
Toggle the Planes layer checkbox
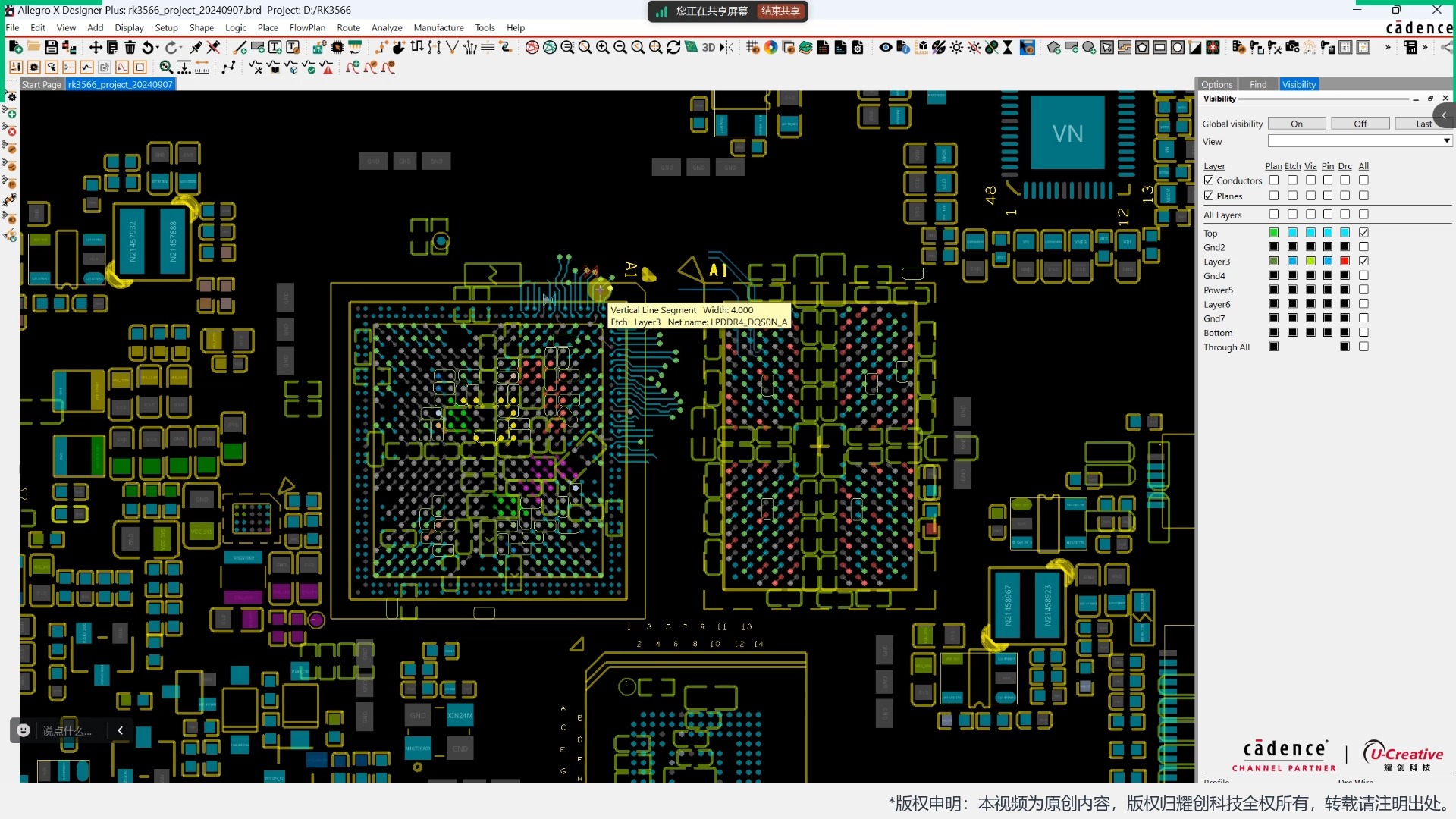point(1209,196)
